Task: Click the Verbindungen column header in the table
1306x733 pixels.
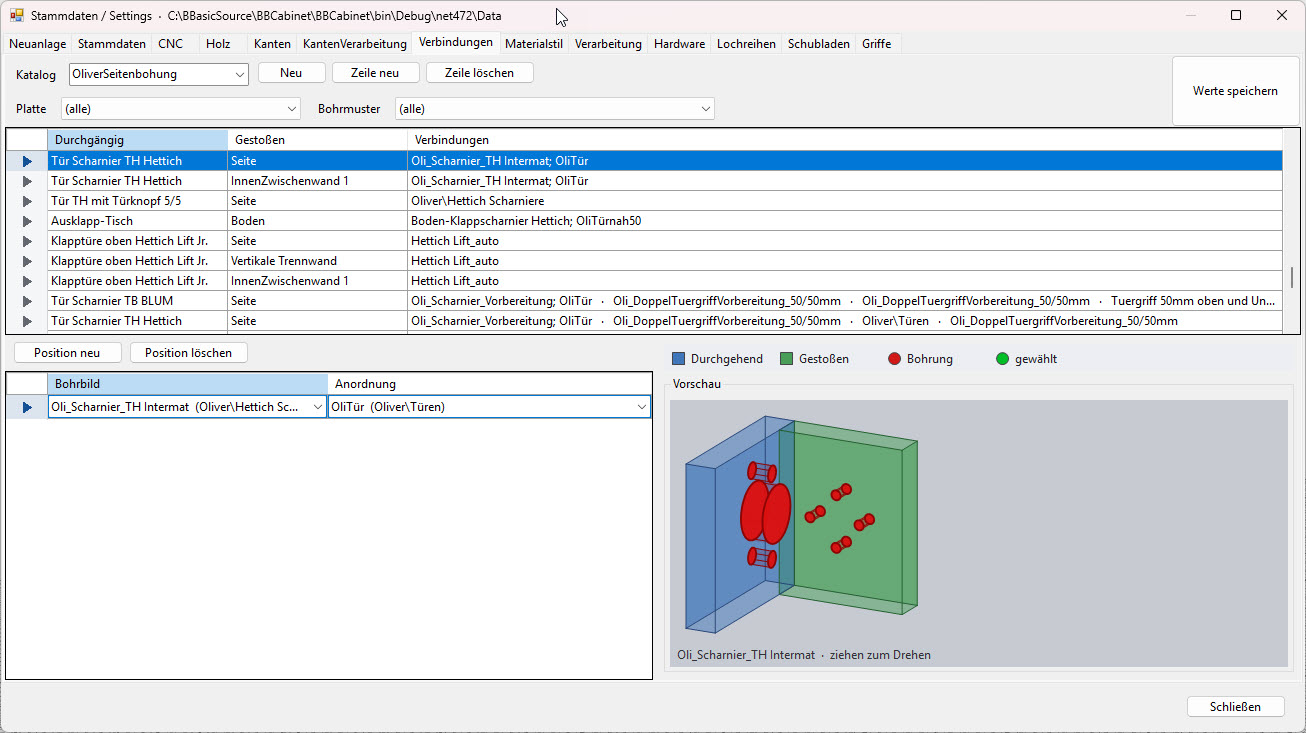Action: pyautogui.click(x=845, y=140)
